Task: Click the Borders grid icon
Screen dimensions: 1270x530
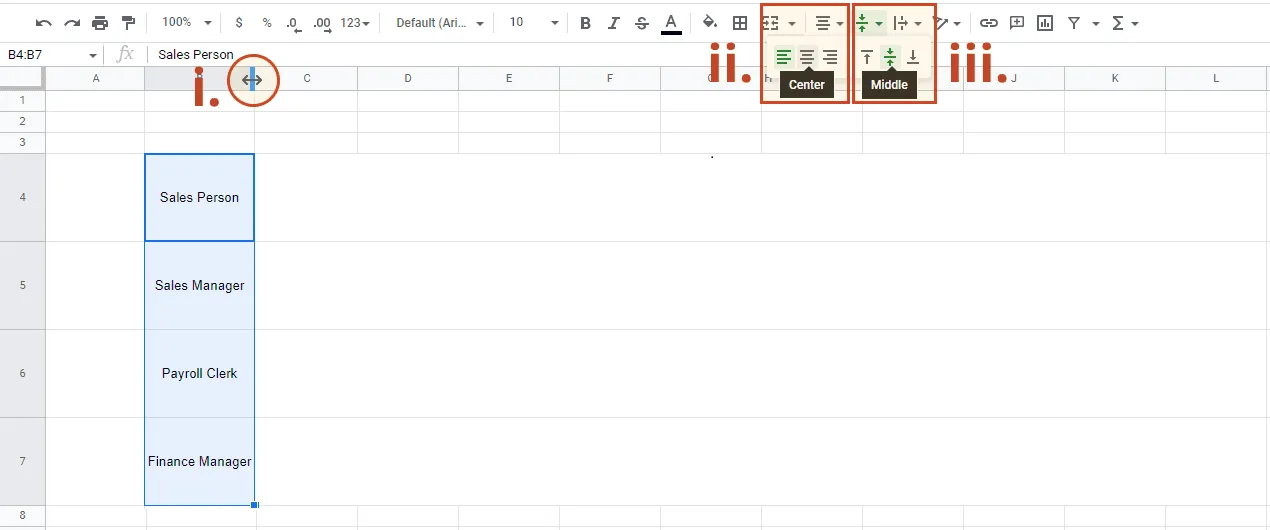Action: click(740, 22)
